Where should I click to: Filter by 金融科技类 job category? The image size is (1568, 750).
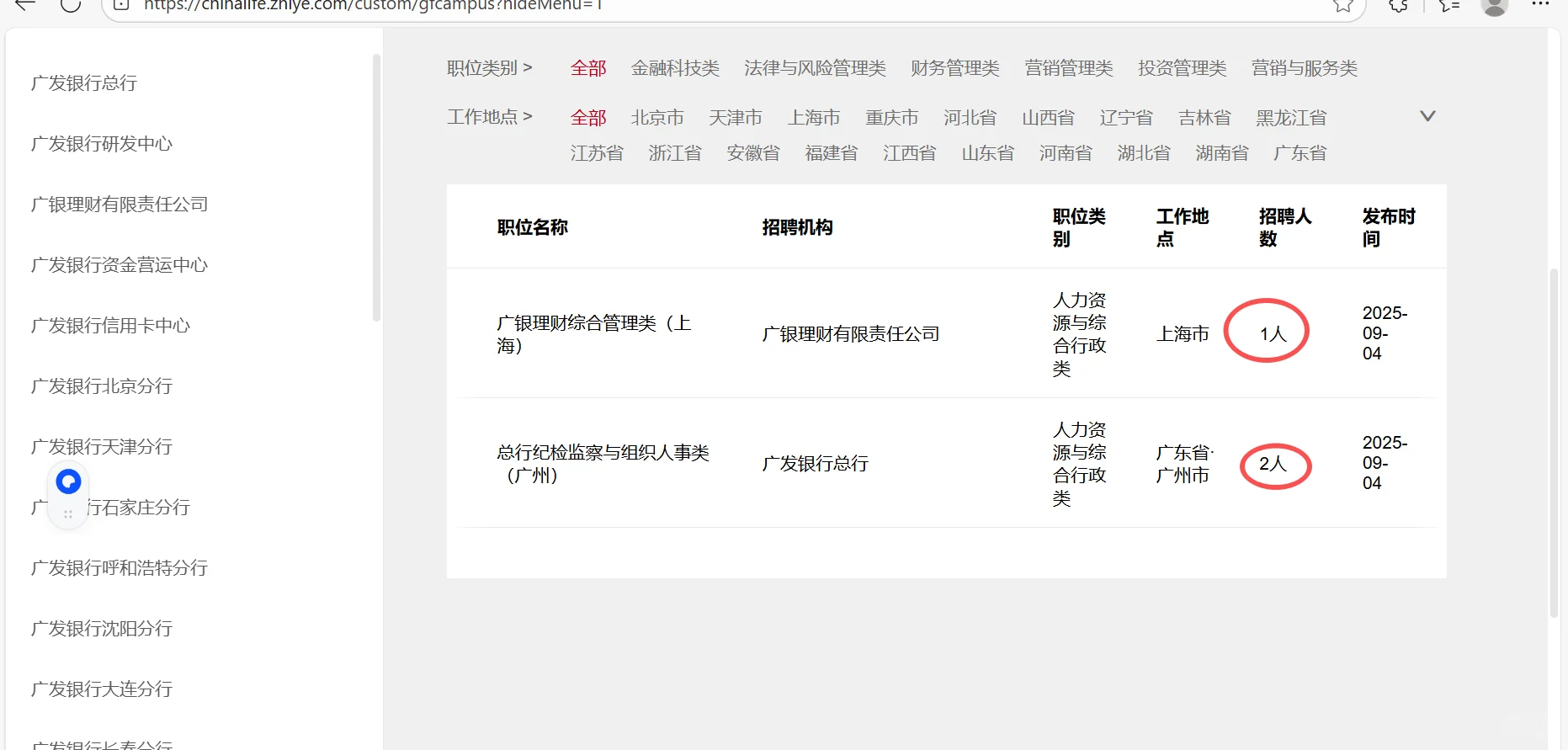[x=675, y=68]
